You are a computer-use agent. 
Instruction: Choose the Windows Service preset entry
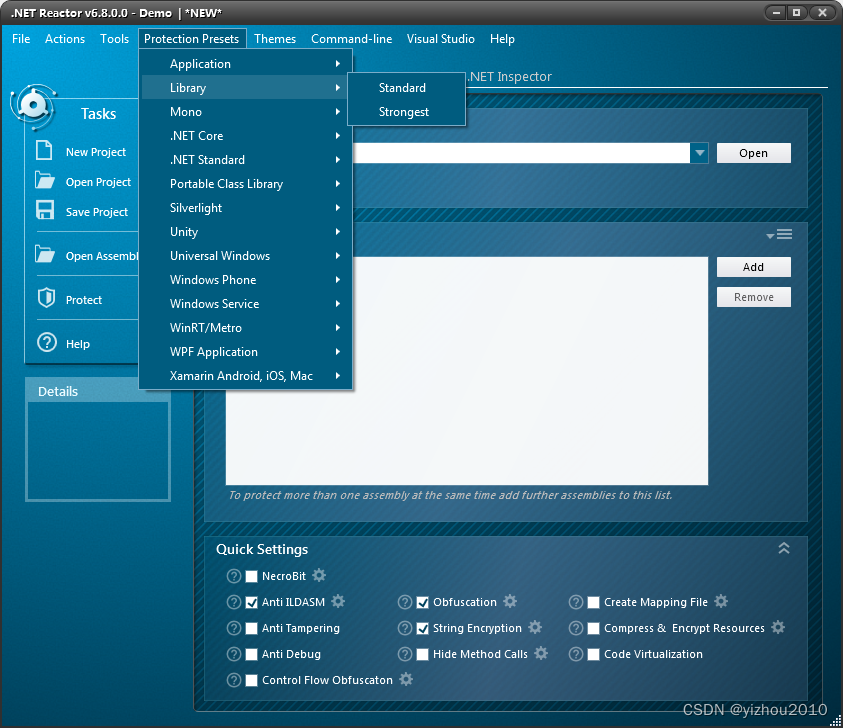click(247, 304)
